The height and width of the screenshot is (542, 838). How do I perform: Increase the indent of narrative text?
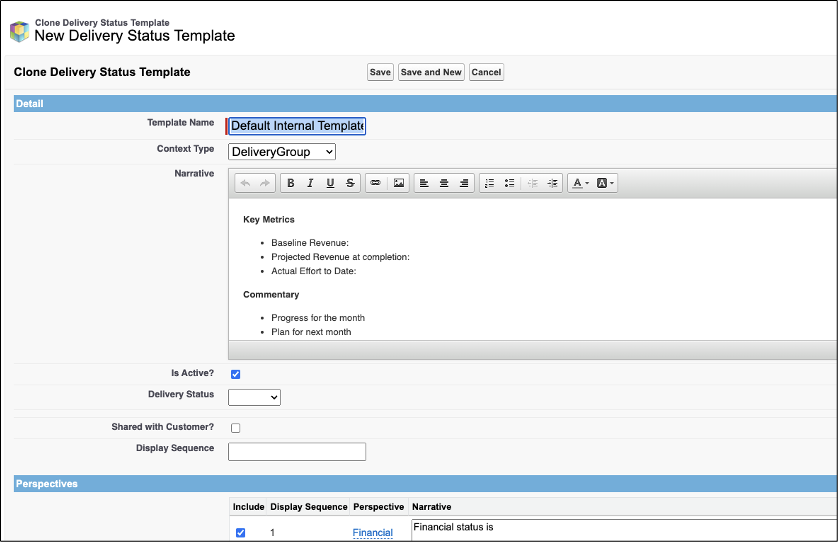coord(553,183)
